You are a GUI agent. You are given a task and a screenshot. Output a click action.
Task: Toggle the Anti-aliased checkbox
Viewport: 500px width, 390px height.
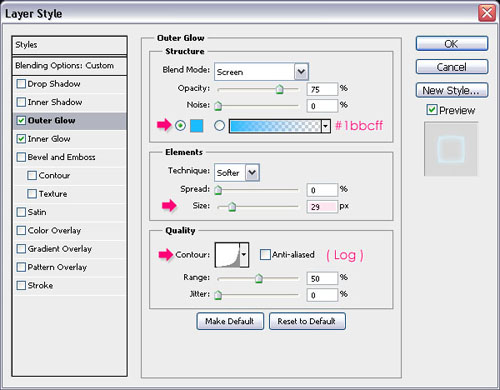point(265,255)
